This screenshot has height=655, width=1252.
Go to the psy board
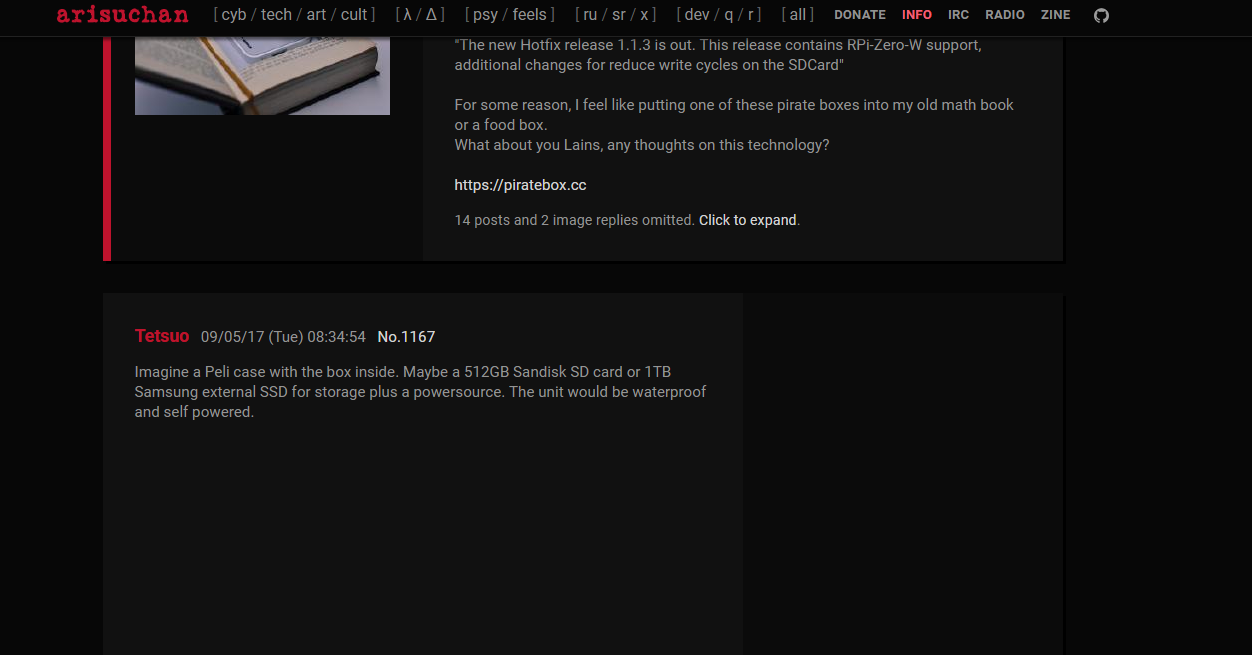[485, 15]
